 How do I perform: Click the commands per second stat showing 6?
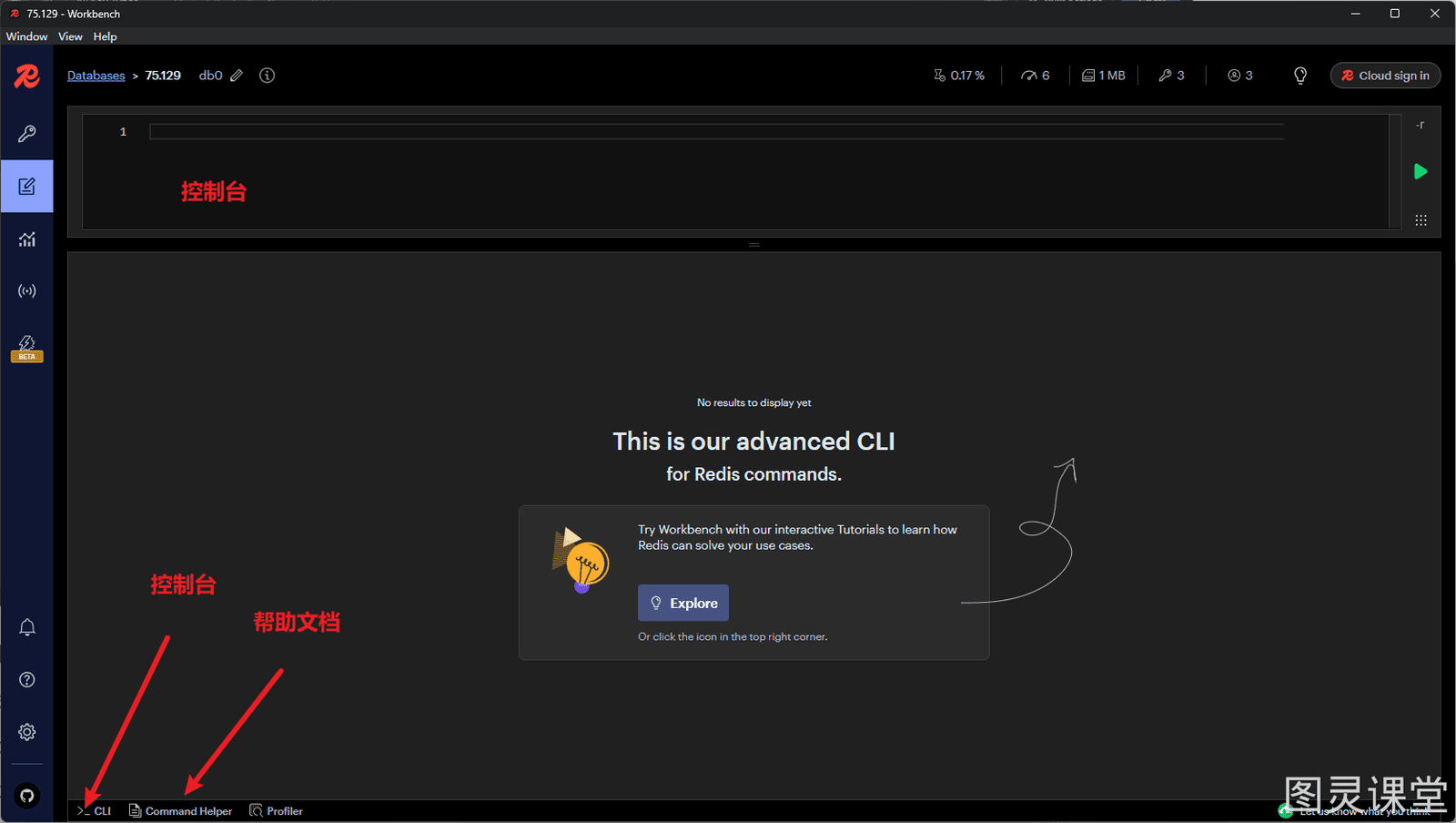coord(1036,76)
